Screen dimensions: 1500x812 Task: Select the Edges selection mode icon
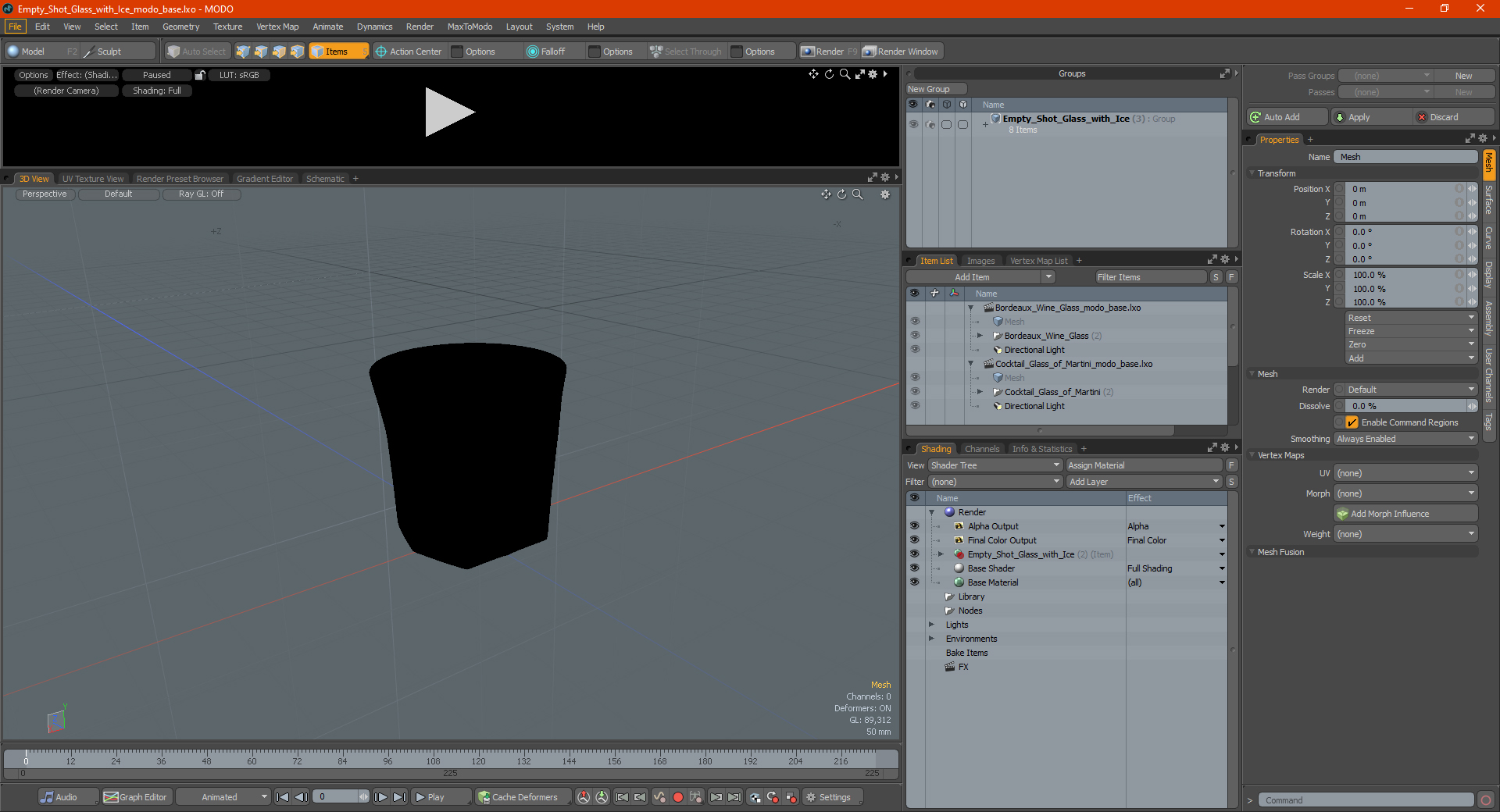coord(261,52)
